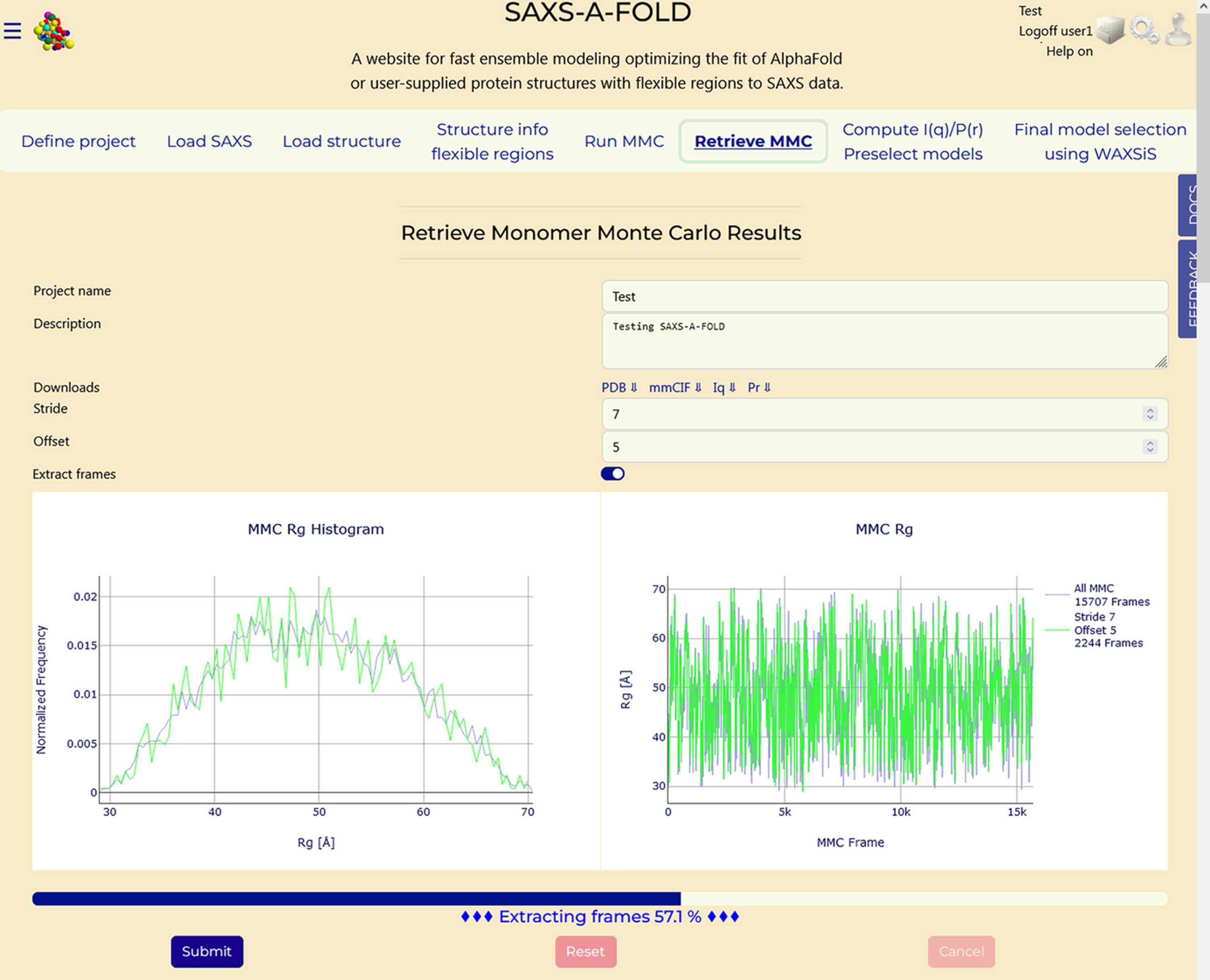Toggle Help on link

pyautogui.click(x=1069, y=51)
